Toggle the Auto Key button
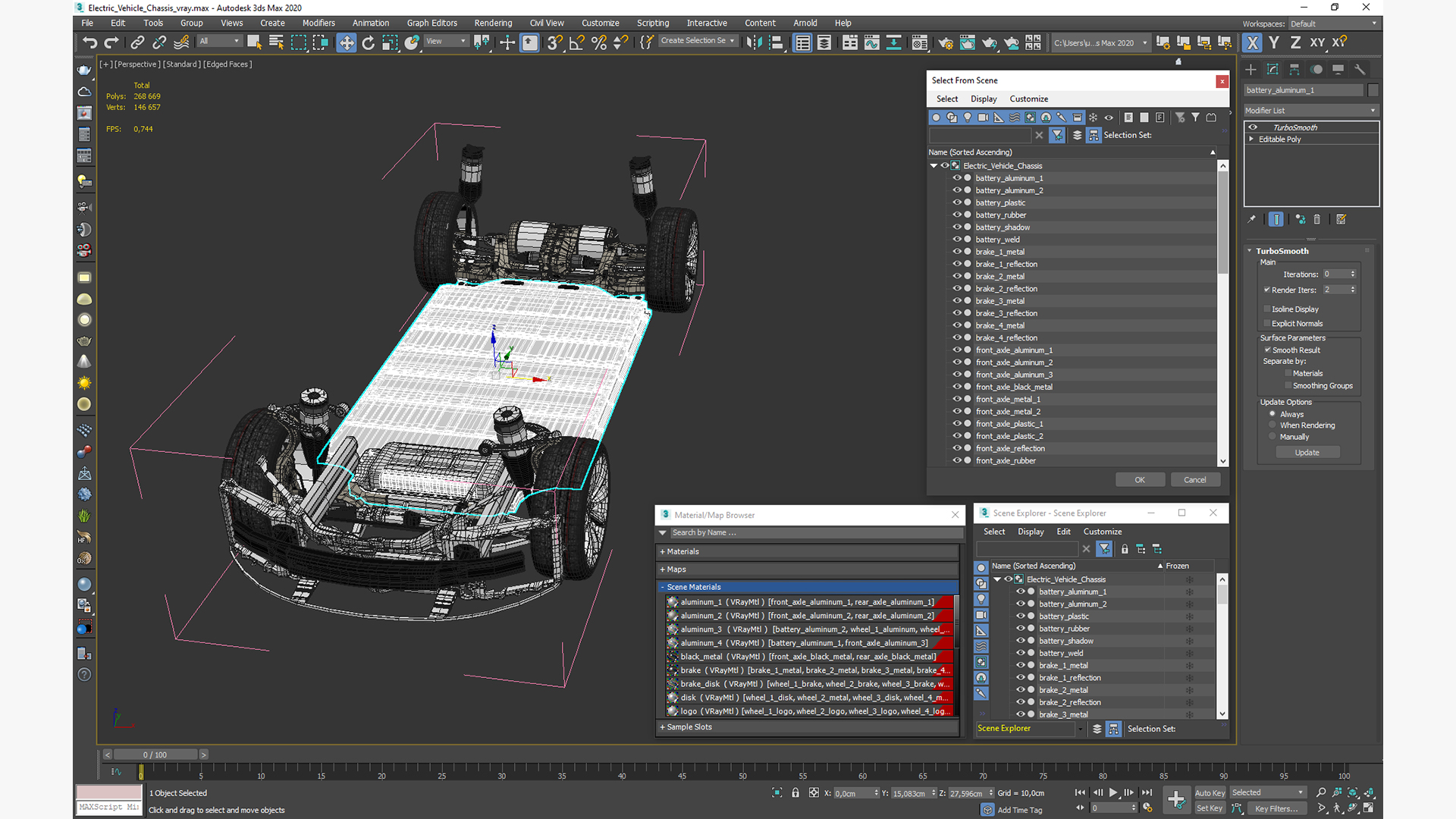 (1210, 792)
